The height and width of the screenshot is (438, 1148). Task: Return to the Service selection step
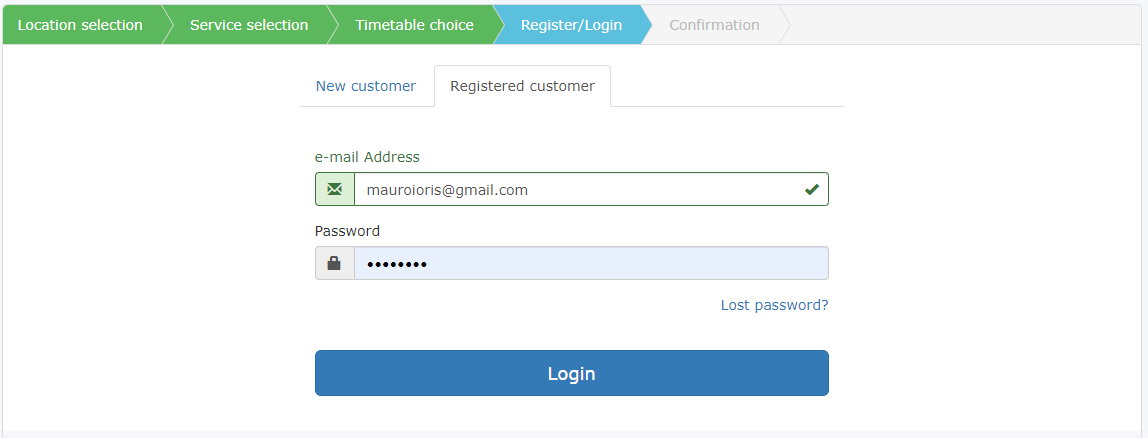249,25
